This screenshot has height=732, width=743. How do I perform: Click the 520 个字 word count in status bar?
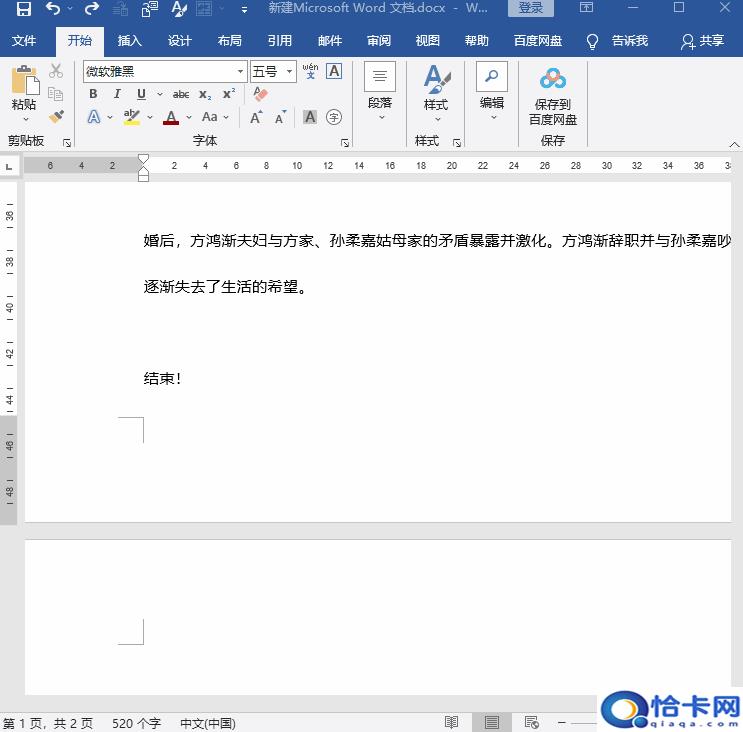[136, 723]
